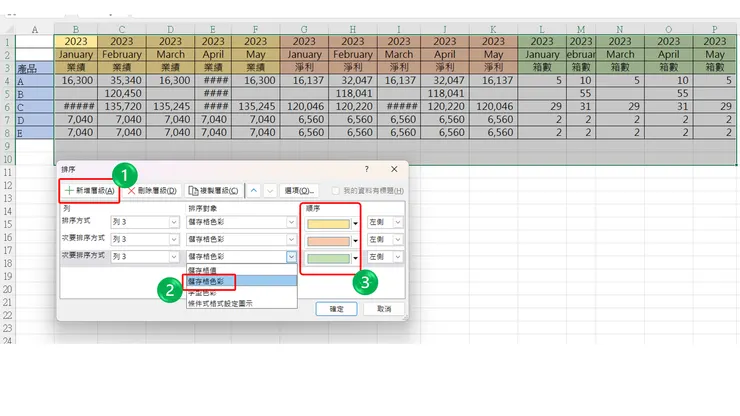Click cell H2 labeled February
Image resolution: width=740 pixels, height=416 pixels.
point(353,55)
